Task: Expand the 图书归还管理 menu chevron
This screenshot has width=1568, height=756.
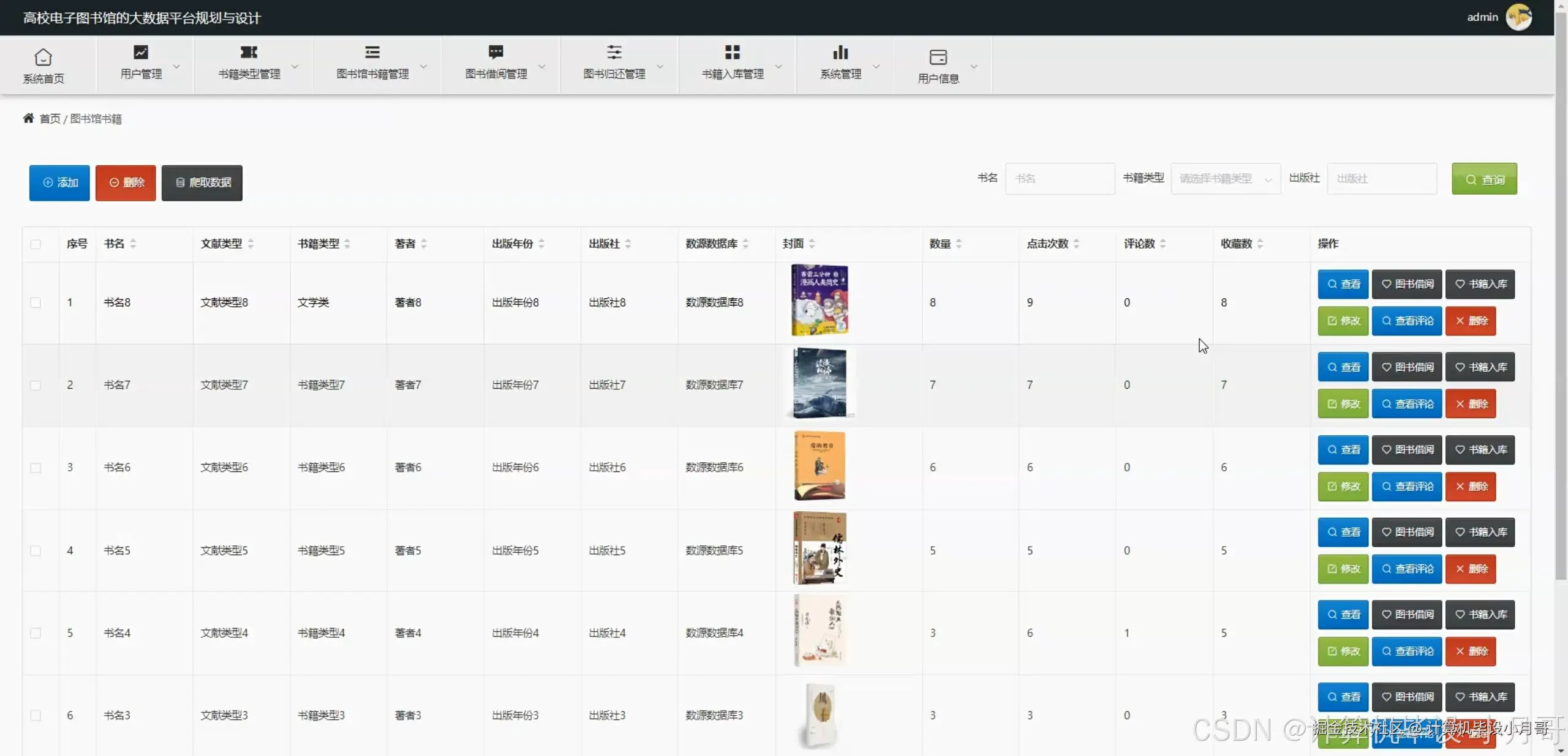Action: click(x=660, y=66)
